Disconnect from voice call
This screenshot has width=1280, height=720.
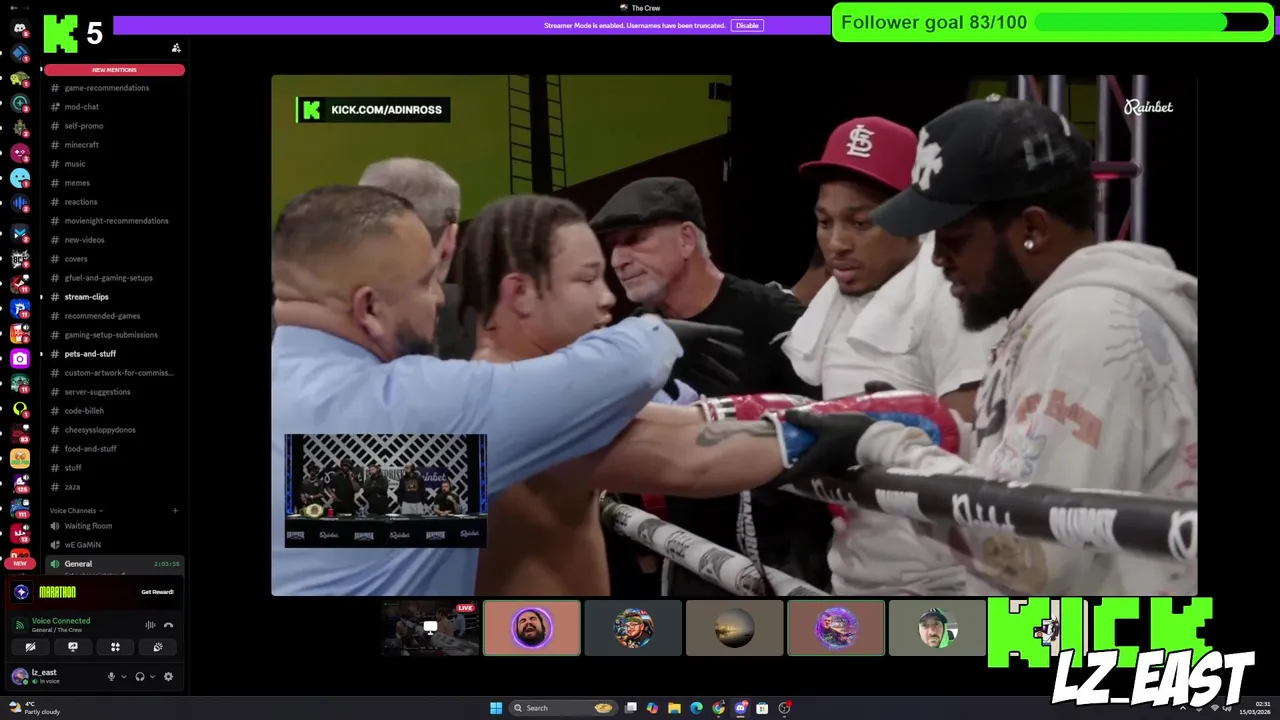tap(168, 625)
